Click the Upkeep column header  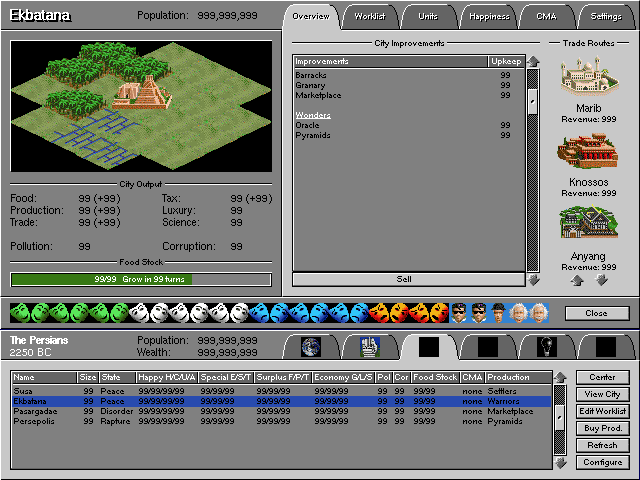[x=506, y=61]
